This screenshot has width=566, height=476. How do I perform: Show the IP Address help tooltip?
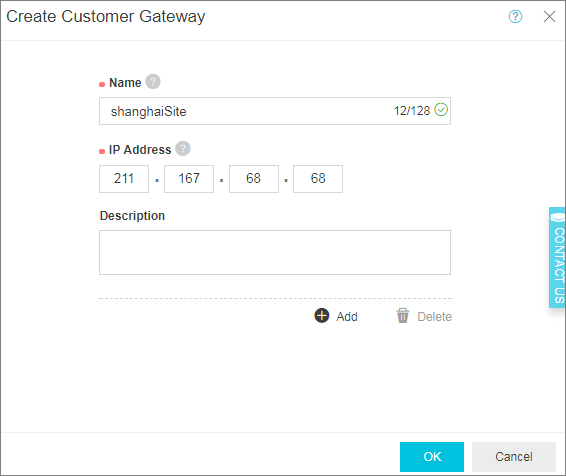(x=183, y=148)
